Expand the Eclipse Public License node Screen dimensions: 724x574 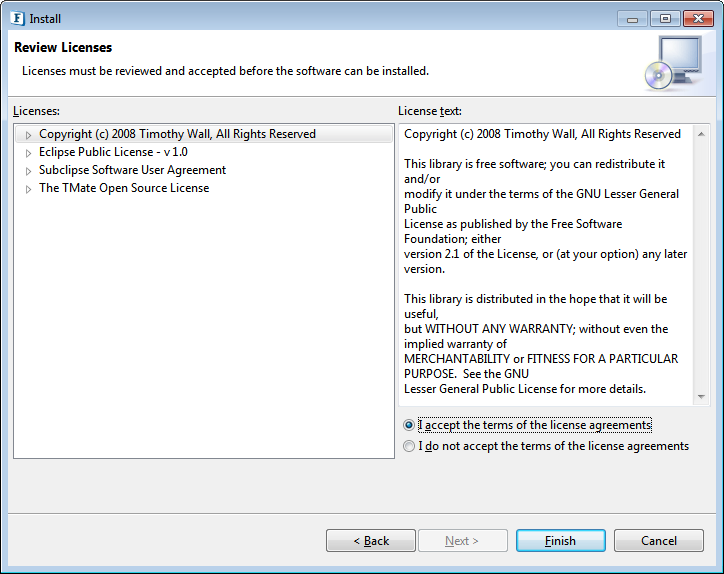pos(28,153)
